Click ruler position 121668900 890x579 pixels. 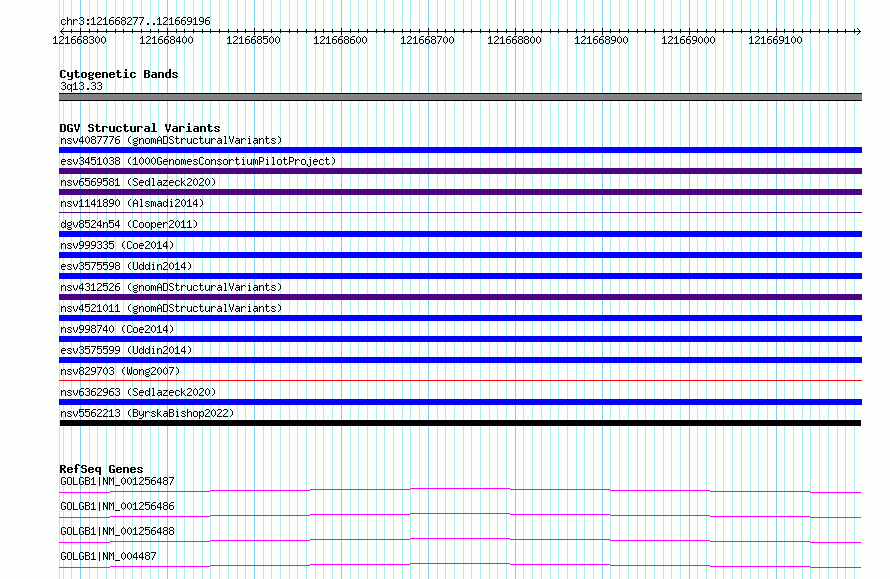tap(601, 40)
